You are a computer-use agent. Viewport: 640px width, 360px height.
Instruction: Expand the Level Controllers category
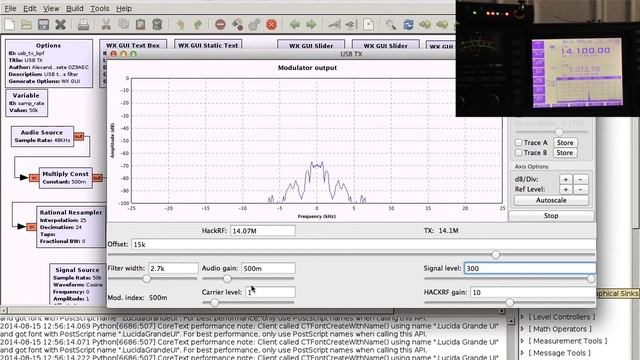pyautogui.click(x=522, y=317)
